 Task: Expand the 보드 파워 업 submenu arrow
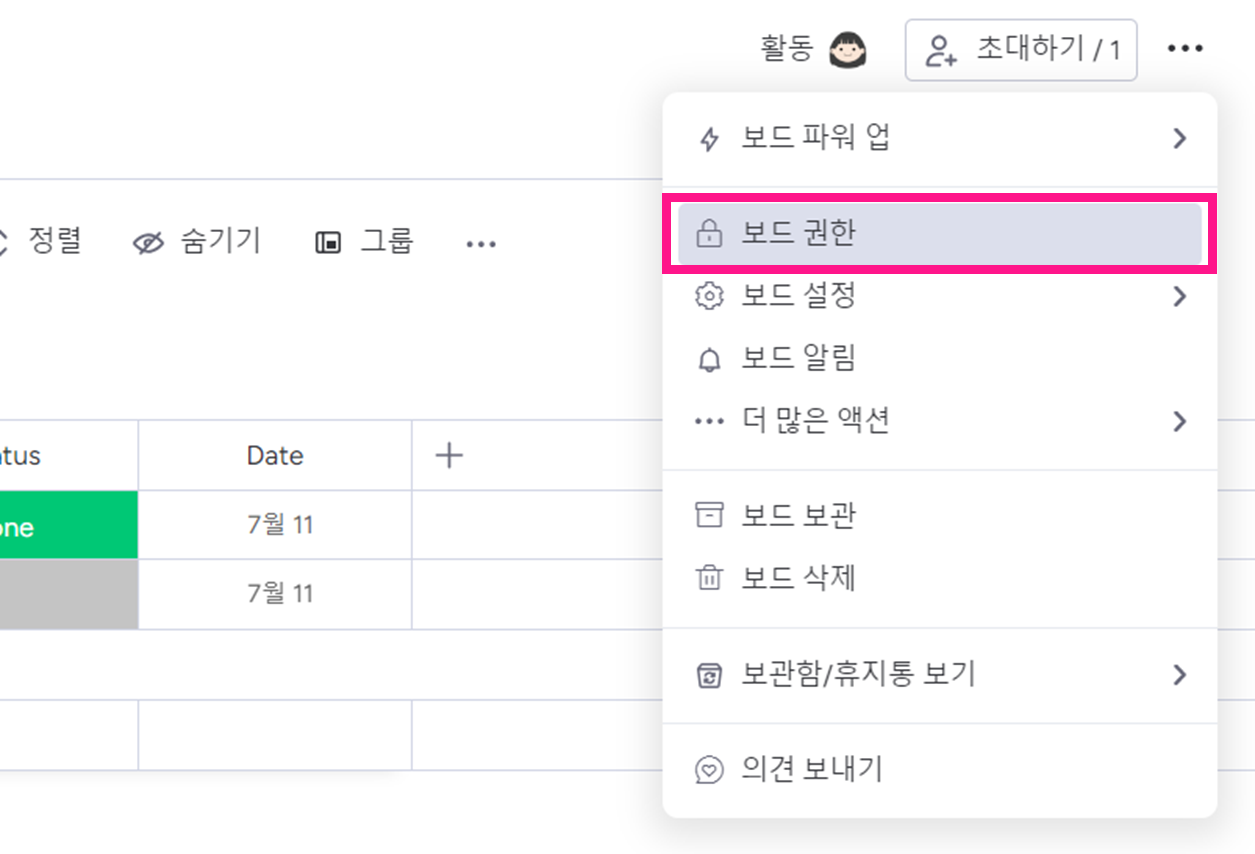[1180, 139]
